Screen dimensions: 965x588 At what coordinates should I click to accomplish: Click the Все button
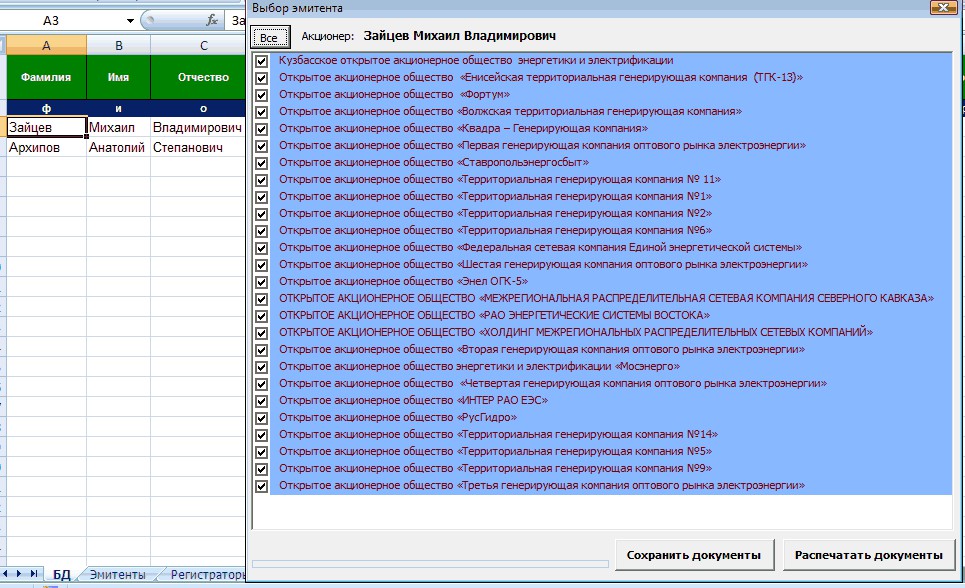tap(270, 38)
